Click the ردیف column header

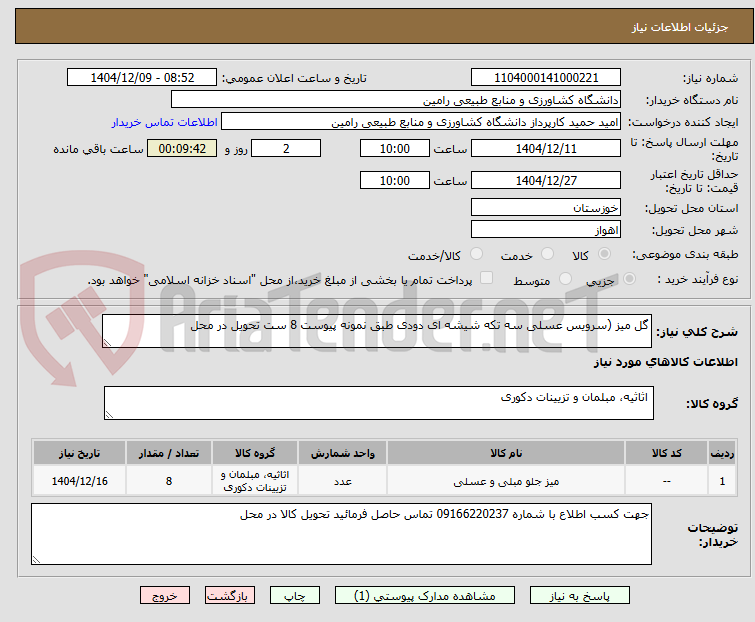click(722, 453)
